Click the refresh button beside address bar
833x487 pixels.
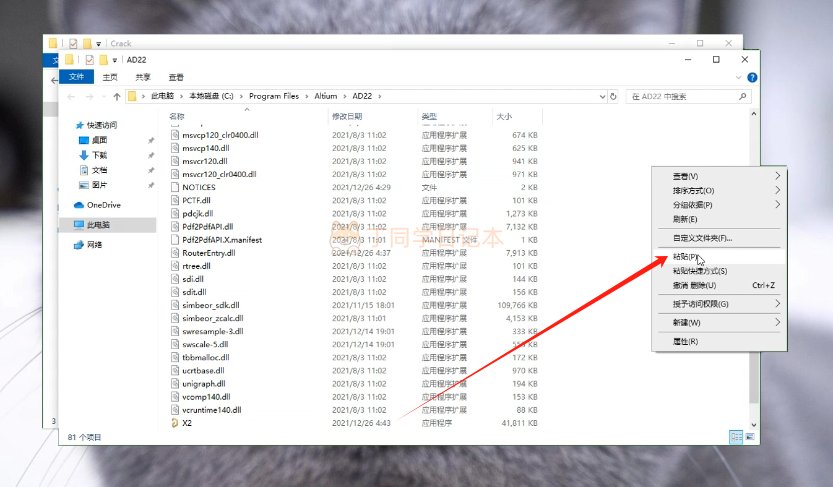[616, 97]
